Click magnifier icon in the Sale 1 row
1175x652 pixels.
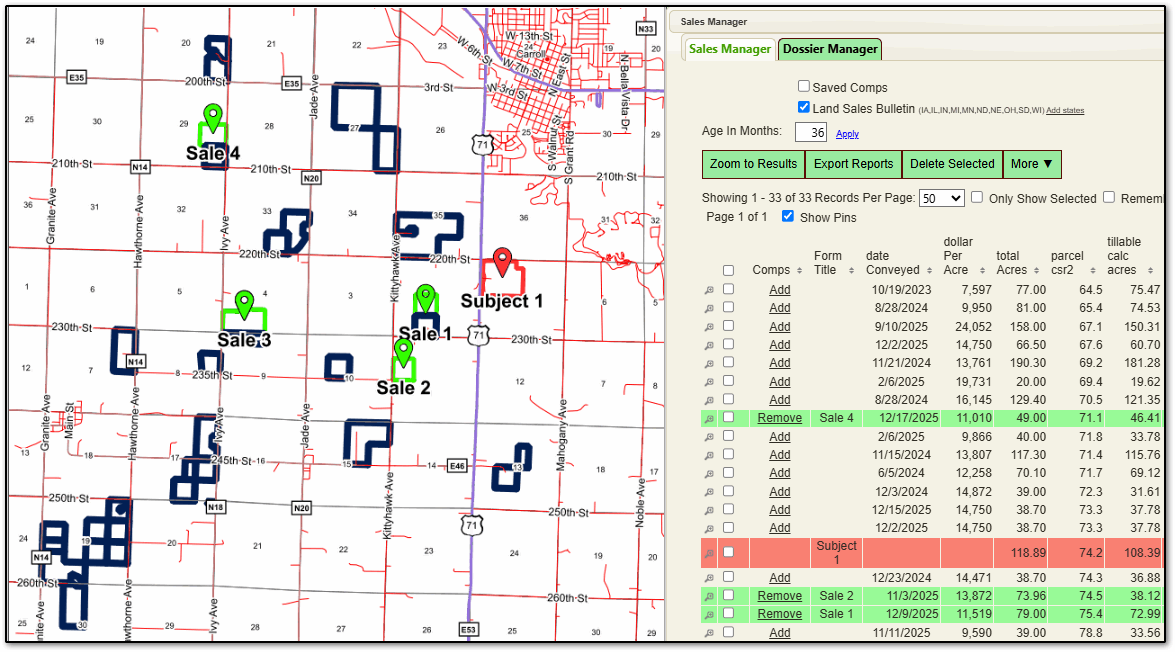click(x=709, y=615)
